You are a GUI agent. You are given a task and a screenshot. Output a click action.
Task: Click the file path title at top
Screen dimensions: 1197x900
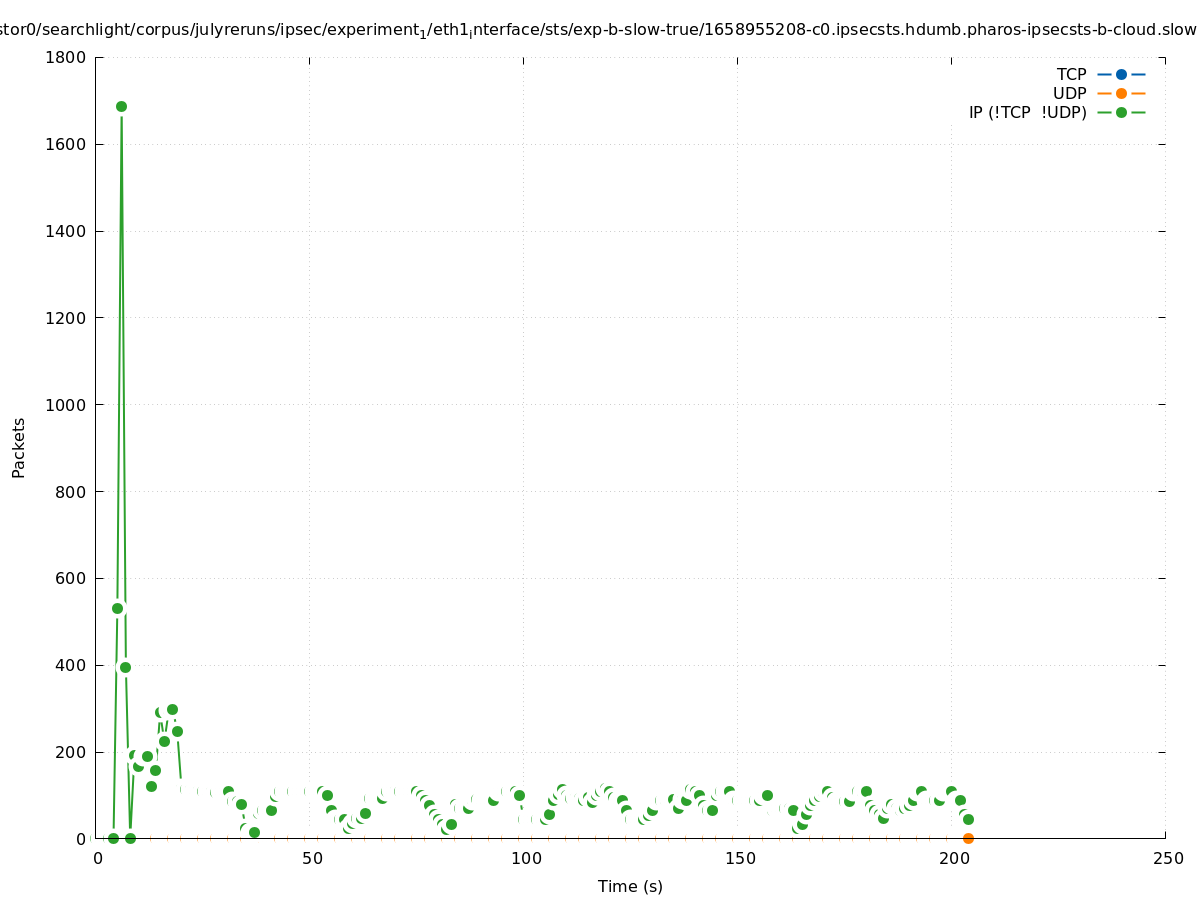pos(598,31)
